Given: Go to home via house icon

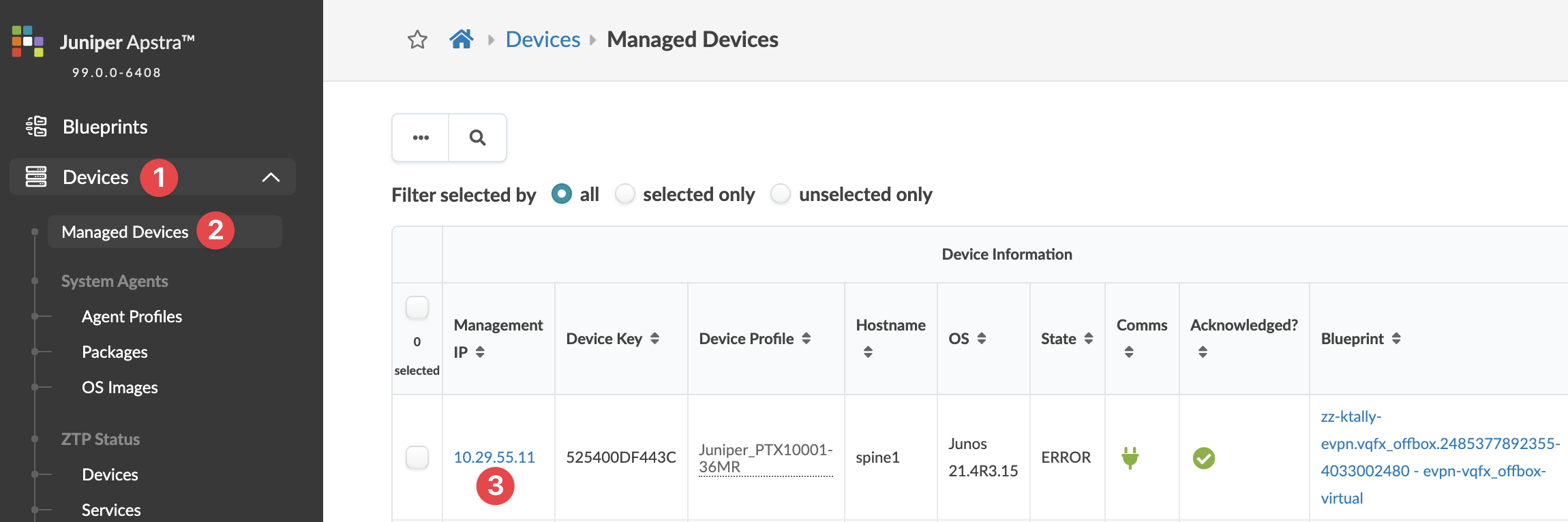Looking at the screenshot, I should coord(462,40).
